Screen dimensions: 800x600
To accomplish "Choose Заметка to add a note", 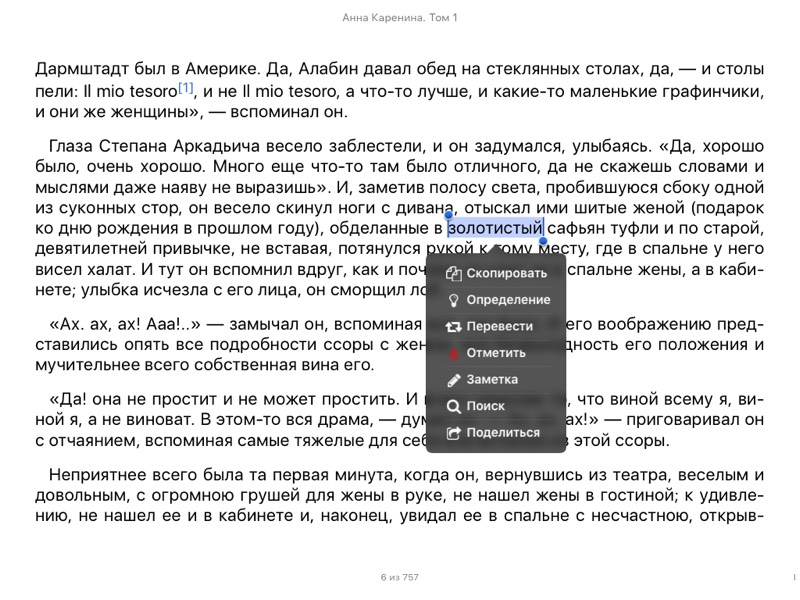I will [496, 380].
